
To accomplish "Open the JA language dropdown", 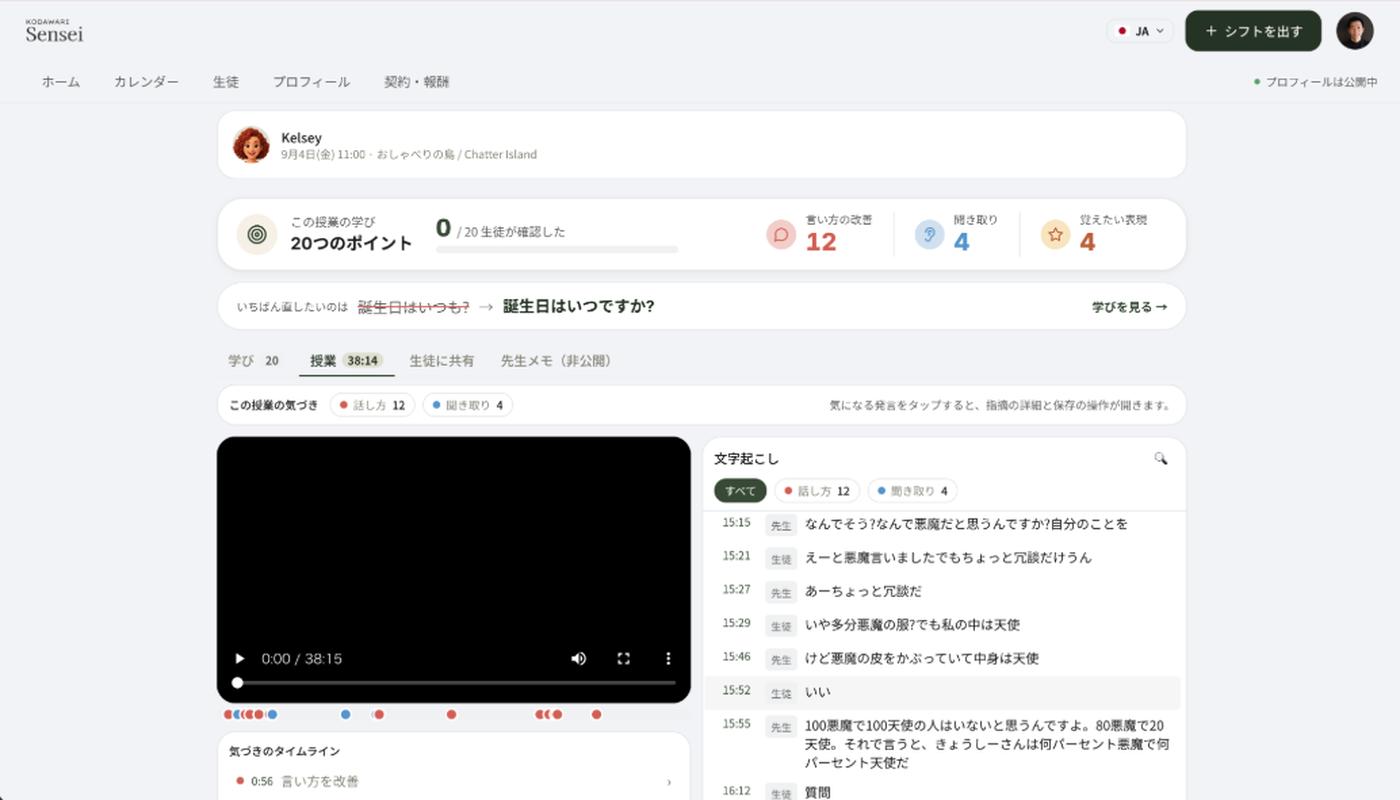I will pos(1140,31).
